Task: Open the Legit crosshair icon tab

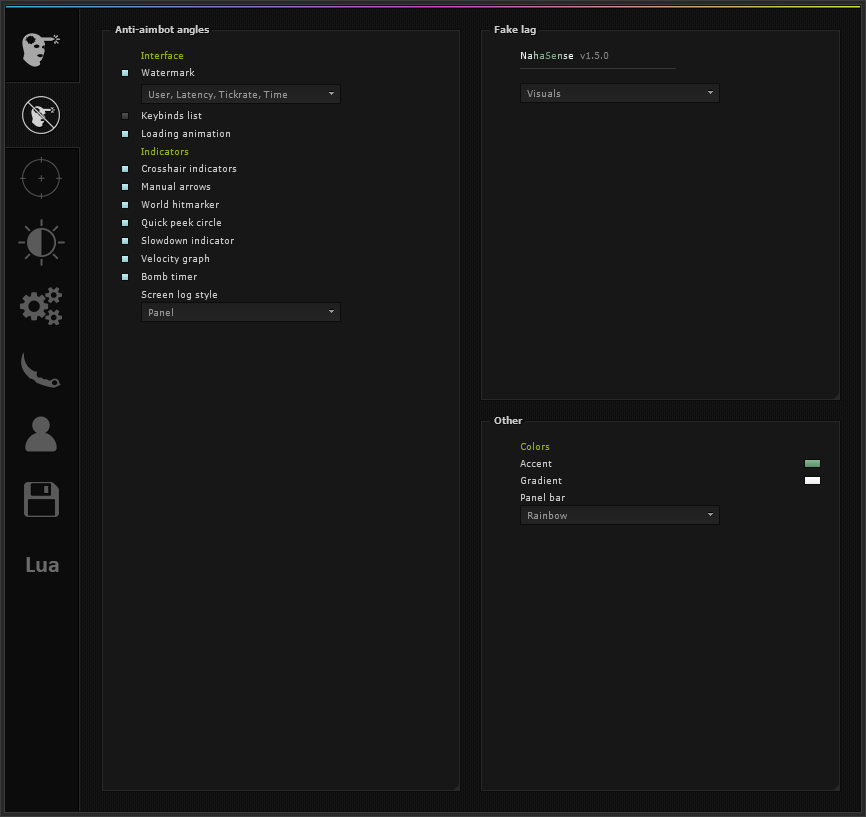Action: (x=41, y=178)
